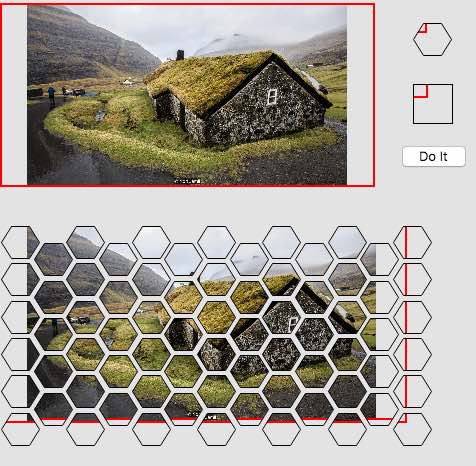476x466 pixels.
Task: Click the parked cars in the source photo
Action: (76, 92)
